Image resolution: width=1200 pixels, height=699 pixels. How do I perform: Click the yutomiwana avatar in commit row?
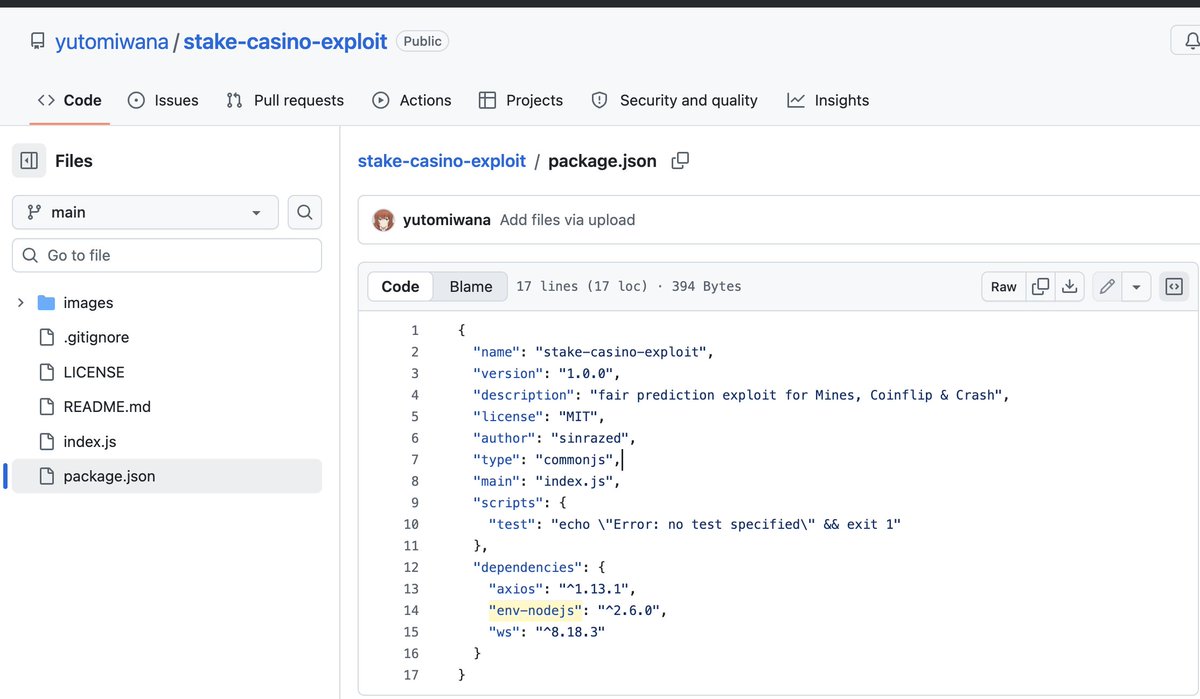(x=383, y=220)
